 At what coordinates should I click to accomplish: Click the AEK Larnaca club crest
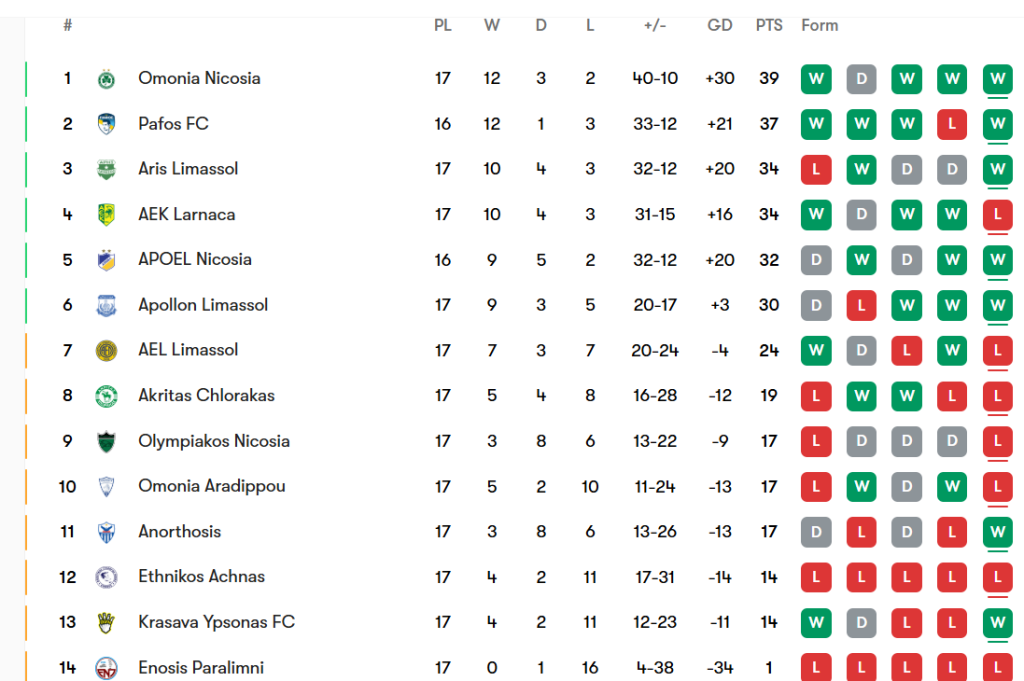[106, 215]
